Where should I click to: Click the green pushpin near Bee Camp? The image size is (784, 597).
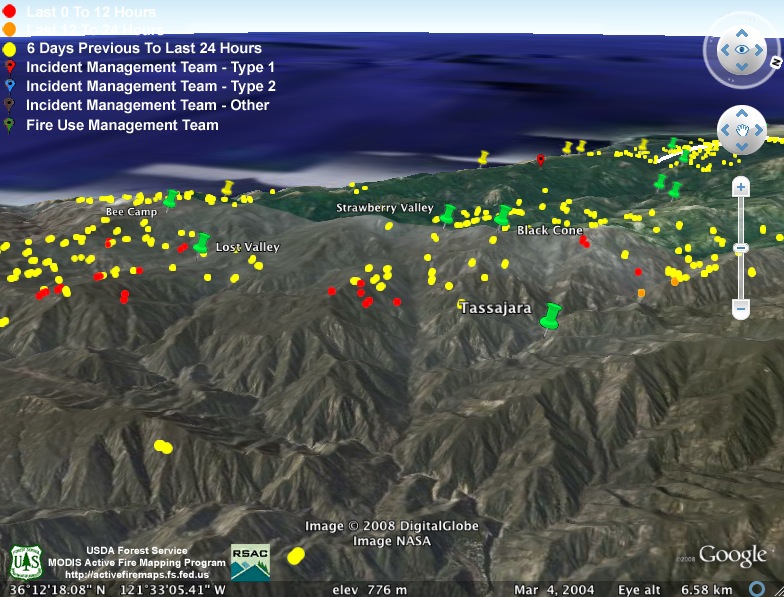(171, 199)
